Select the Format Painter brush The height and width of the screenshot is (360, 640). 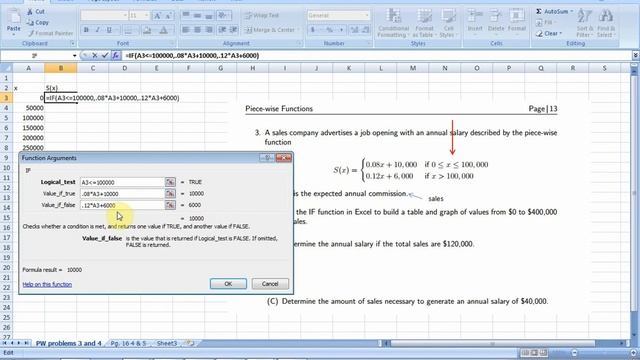(31, 33)
